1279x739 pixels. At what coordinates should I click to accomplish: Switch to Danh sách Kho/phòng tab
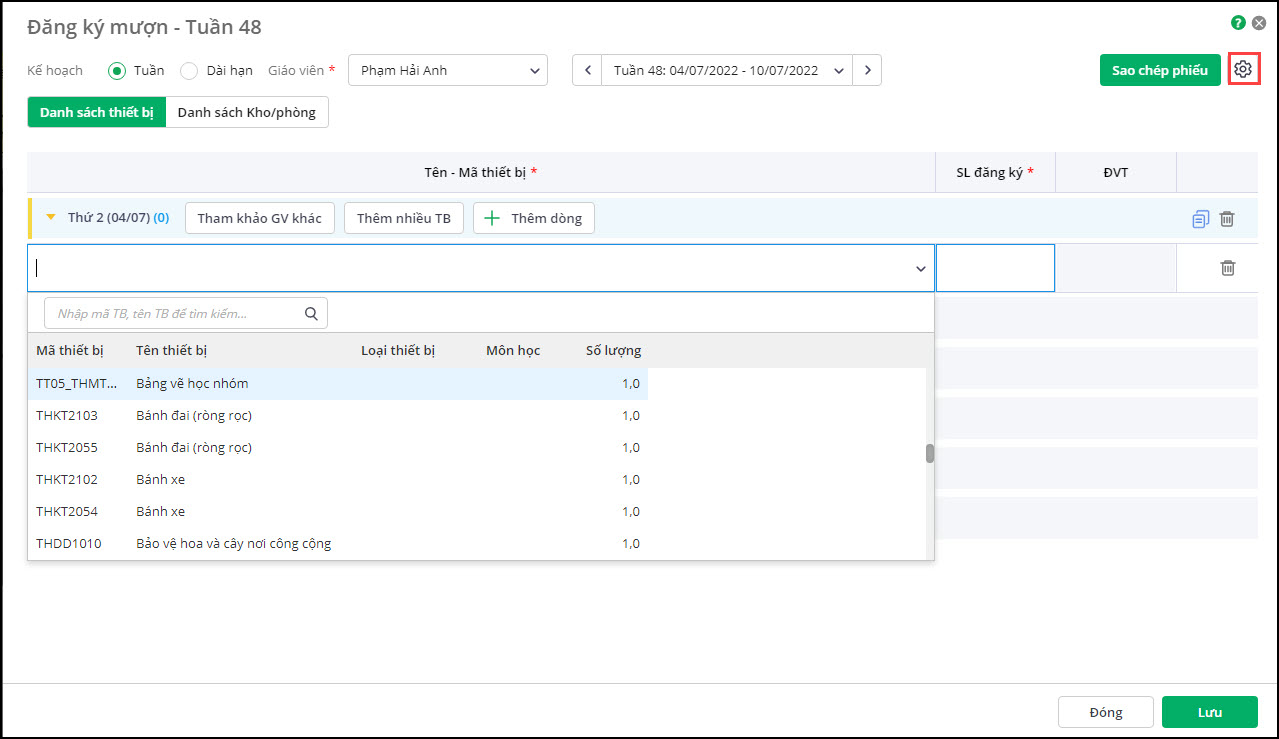pos(247,112)
